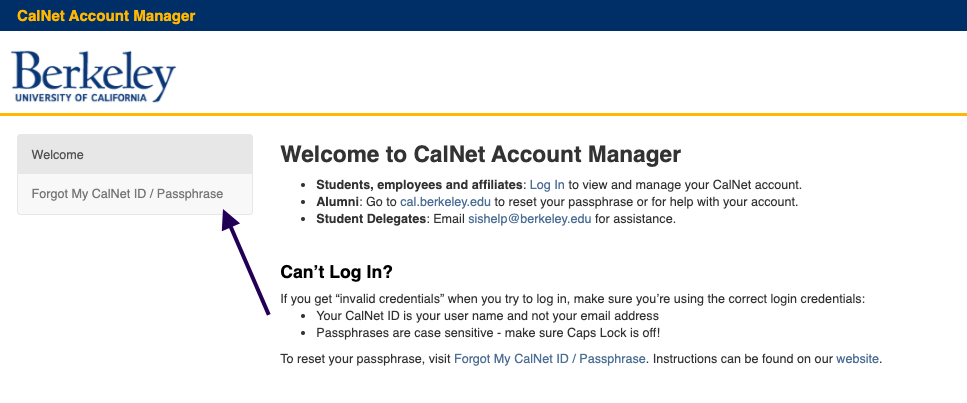Screen dimensions: 967x403
Task: Click the Caps Lock passphrase reminder bullet
Action: (488, 333)
